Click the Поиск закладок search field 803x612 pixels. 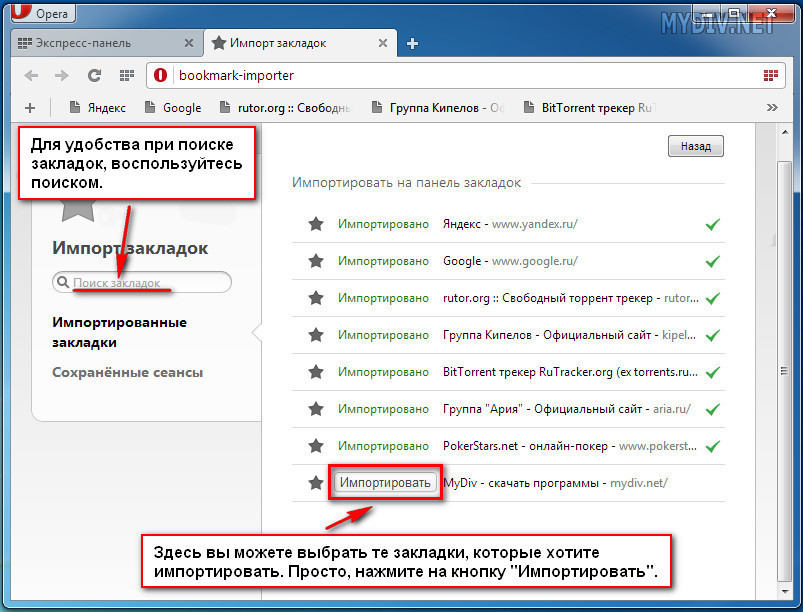142,282
